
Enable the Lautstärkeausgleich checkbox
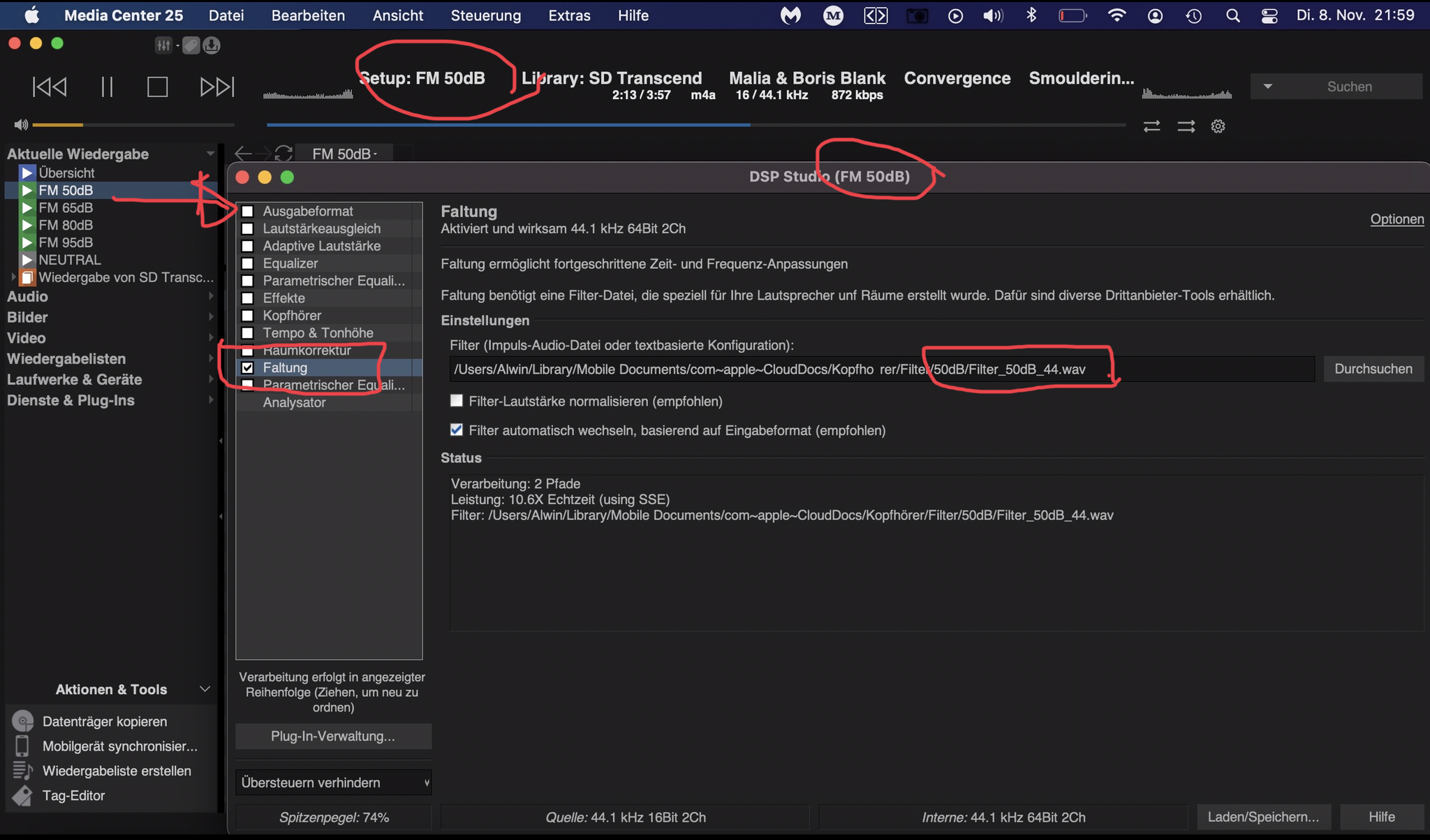pos(247,228)
